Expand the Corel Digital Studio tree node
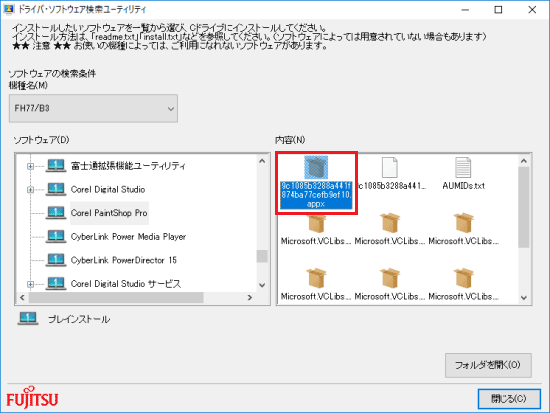Image resolution: width=550 pixels, height=413 pixels. [31, 189]
